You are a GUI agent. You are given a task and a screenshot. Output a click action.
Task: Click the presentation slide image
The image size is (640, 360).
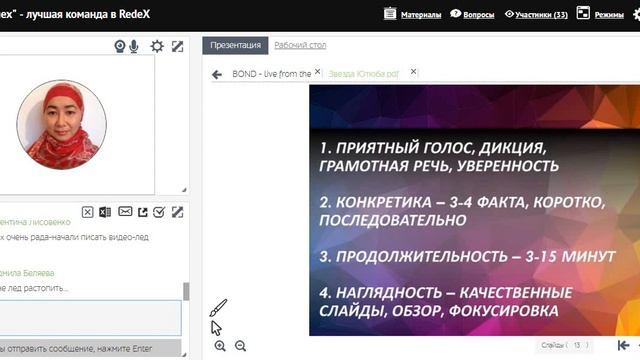(474, 210)
